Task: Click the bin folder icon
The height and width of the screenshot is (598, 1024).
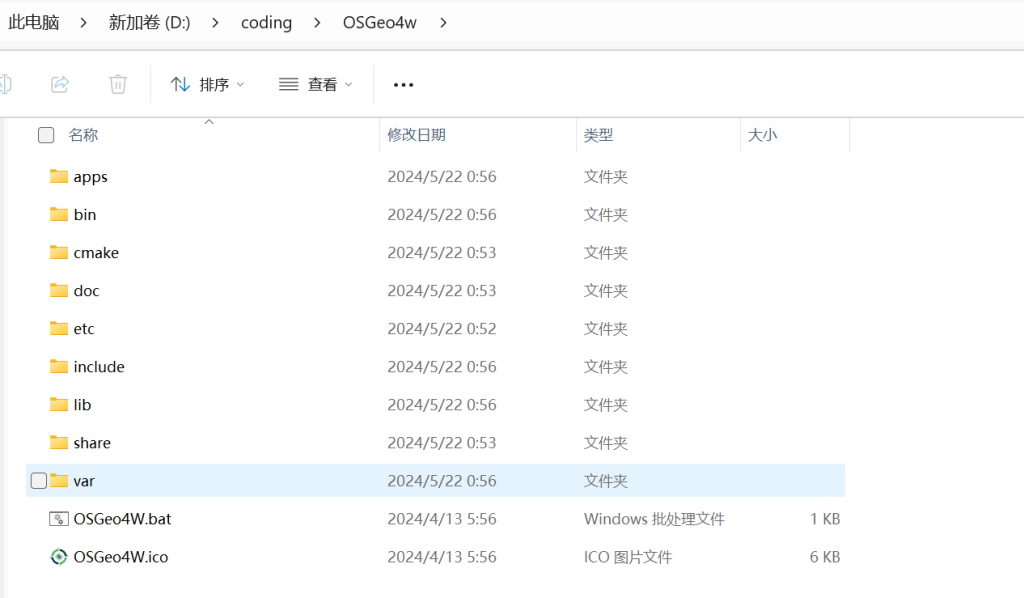Action: point(59,214)
